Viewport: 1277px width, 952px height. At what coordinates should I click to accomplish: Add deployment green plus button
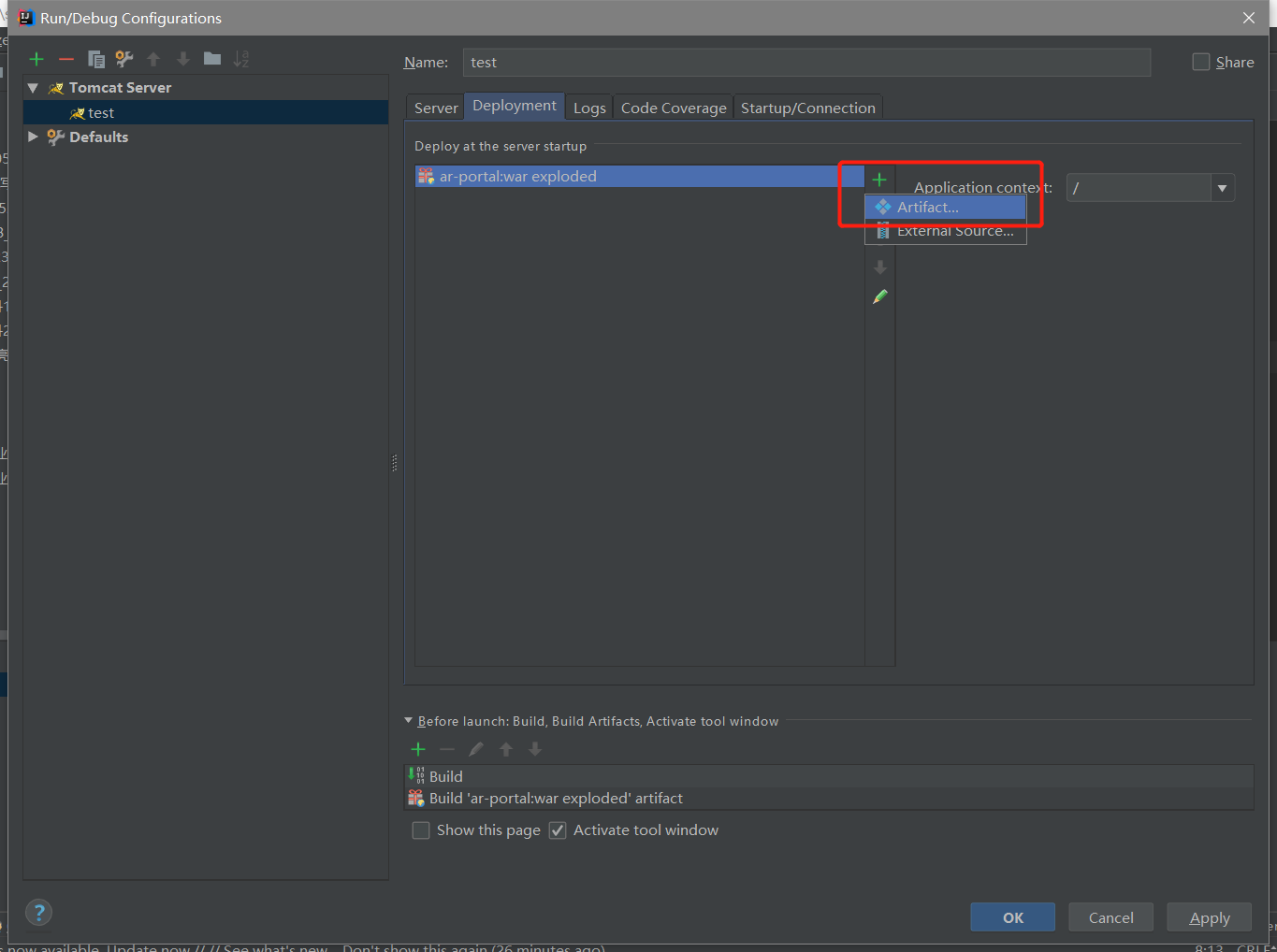[x=879, y=179]
